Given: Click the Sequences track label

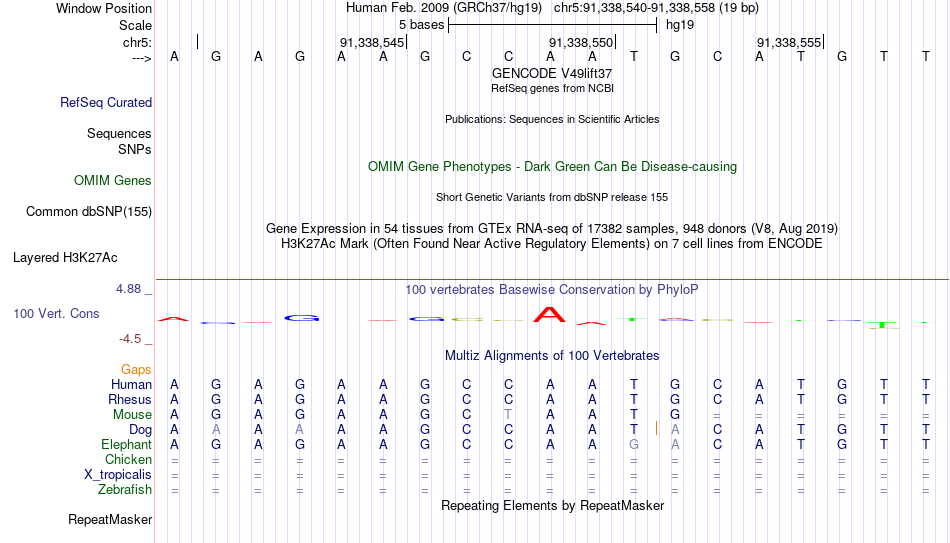Looking at the screenshot, I should pos(119,133).
